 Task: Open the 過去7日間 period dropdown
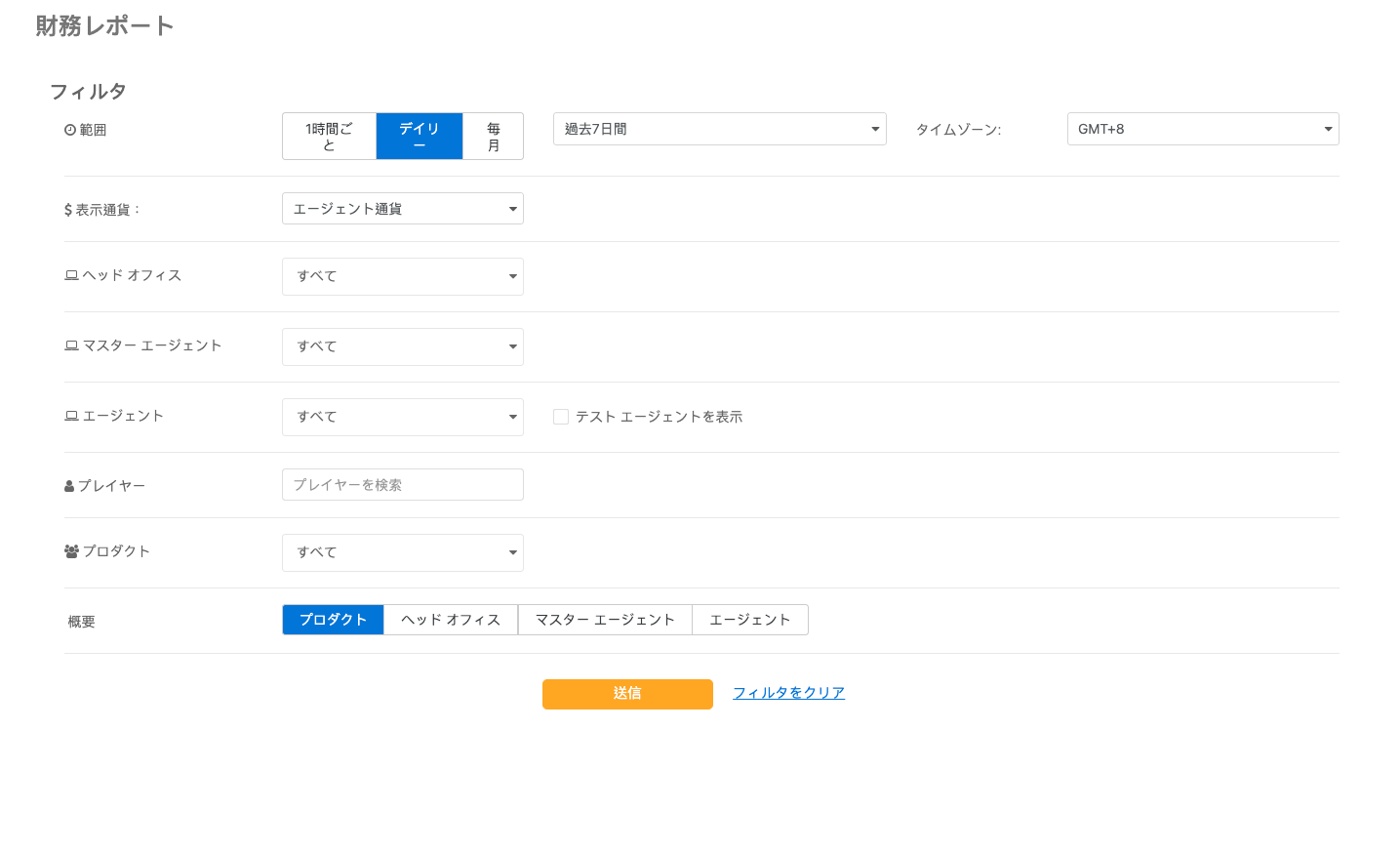[x=719, y=129]
